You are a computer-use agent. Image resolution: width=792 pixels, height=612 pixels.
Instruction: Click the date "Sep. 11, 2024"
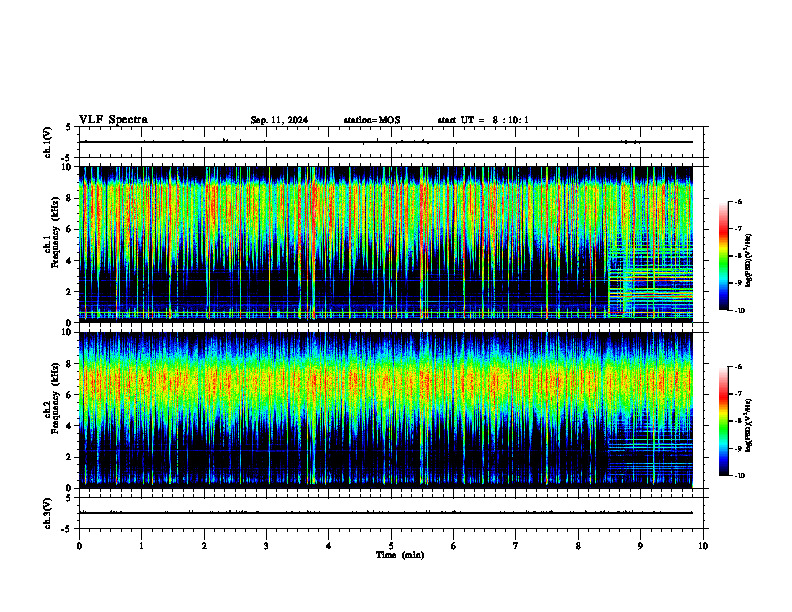(279, 120)
